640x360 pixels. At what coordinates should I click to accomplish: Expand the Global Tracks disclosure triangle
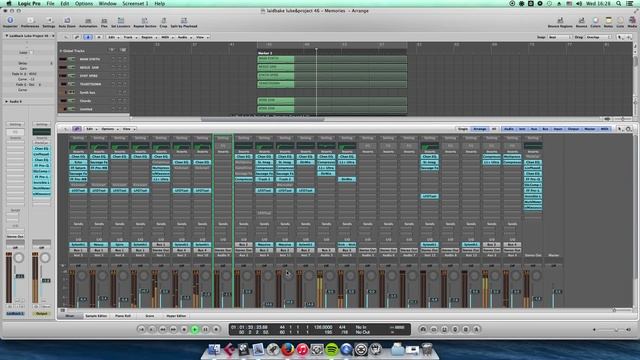(61, 51)
